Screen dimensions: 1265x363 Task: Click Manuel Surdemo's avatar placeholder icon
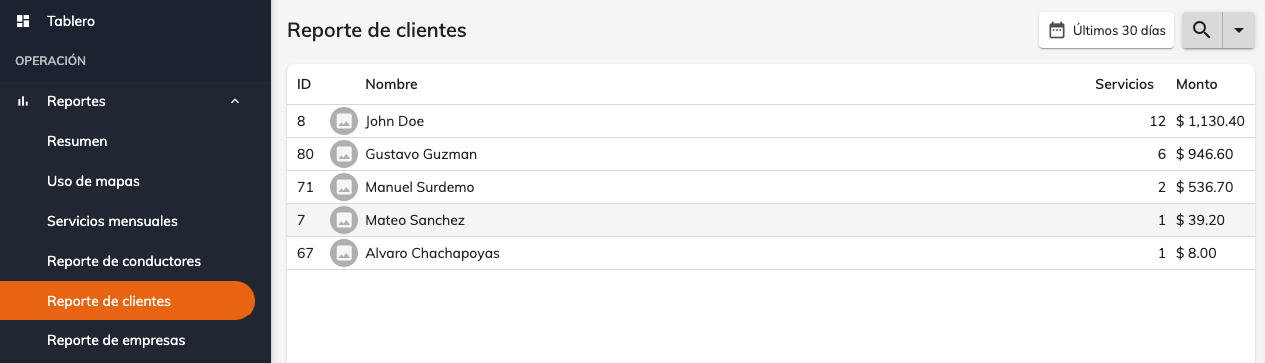coord(344,187)
